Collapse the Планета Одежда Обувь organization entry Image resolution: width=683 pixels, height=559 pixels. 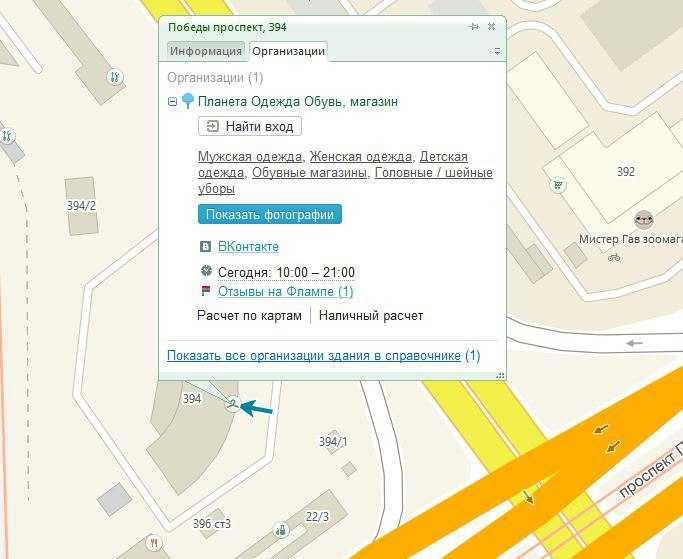click(173, 102)
